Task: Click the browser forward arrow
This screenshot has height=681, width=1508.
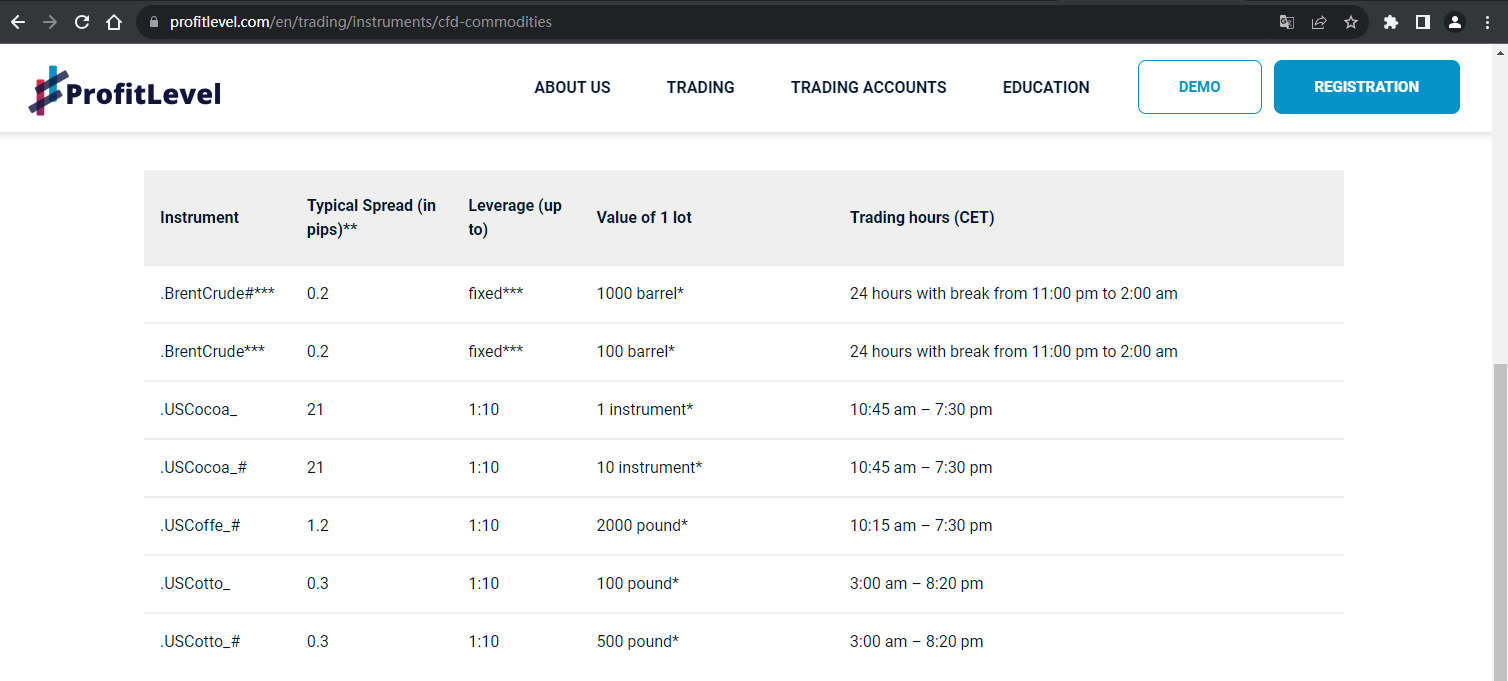Action: (50, 22)
